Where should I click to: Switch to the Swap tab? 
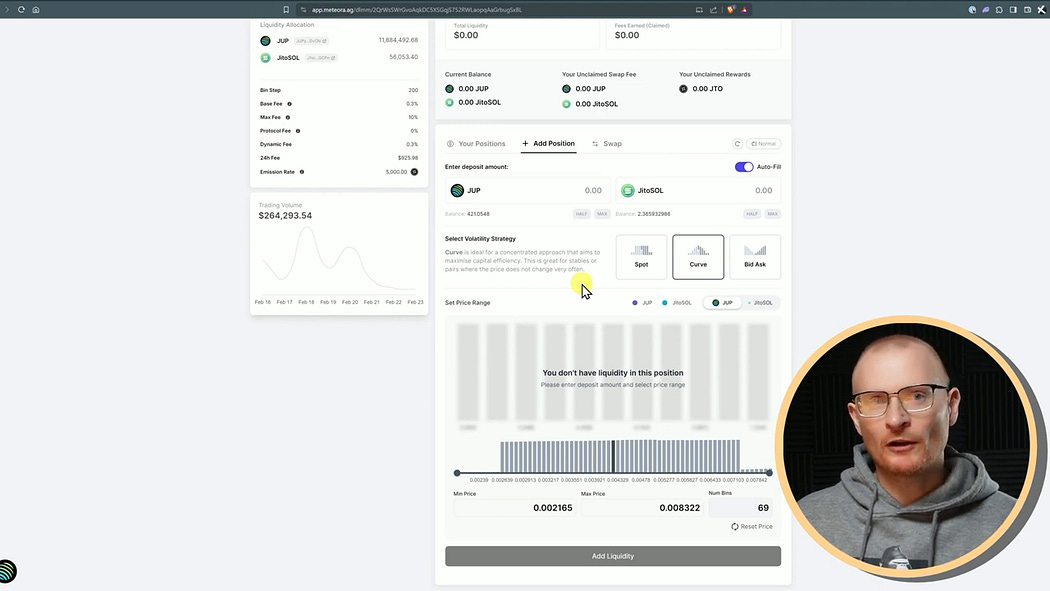(x=607, y=144)
